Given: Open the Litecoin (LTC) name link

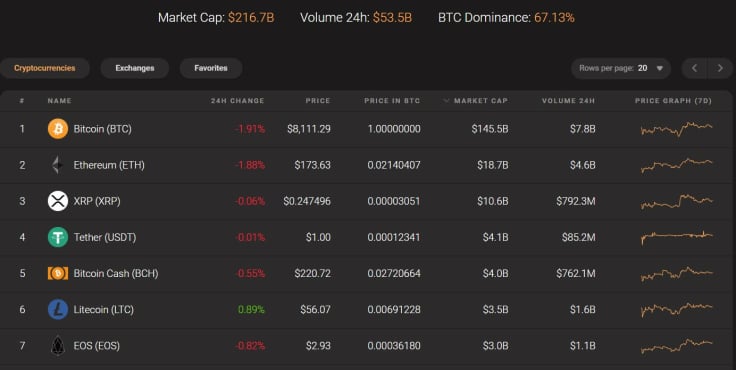Looking at the screenshot, I should 104,309.
